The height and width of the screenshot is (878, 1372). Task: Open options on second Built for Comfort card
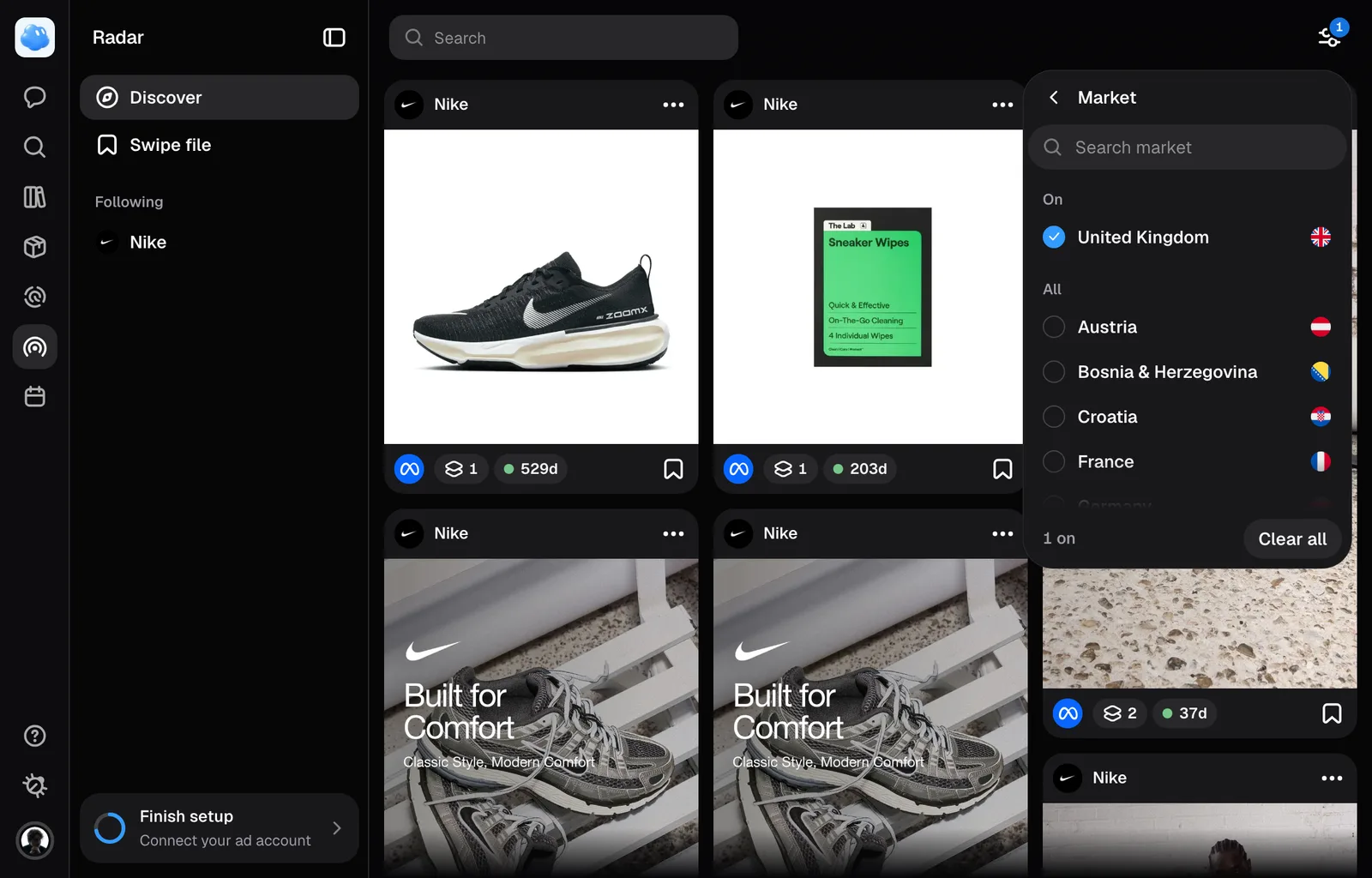(1002, 533)
